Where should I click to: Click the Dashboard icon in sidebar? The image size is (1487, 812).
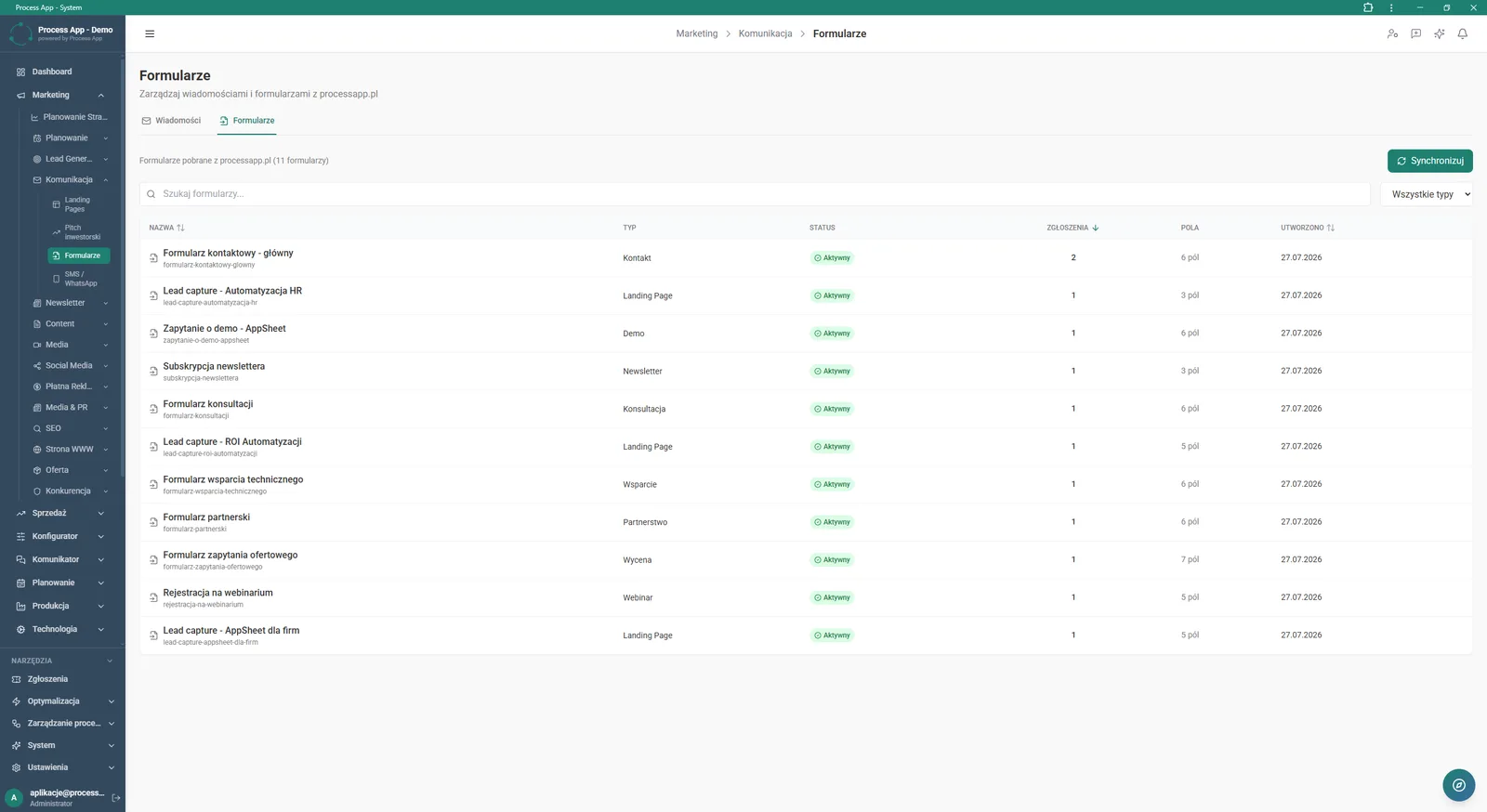[20, 72]
